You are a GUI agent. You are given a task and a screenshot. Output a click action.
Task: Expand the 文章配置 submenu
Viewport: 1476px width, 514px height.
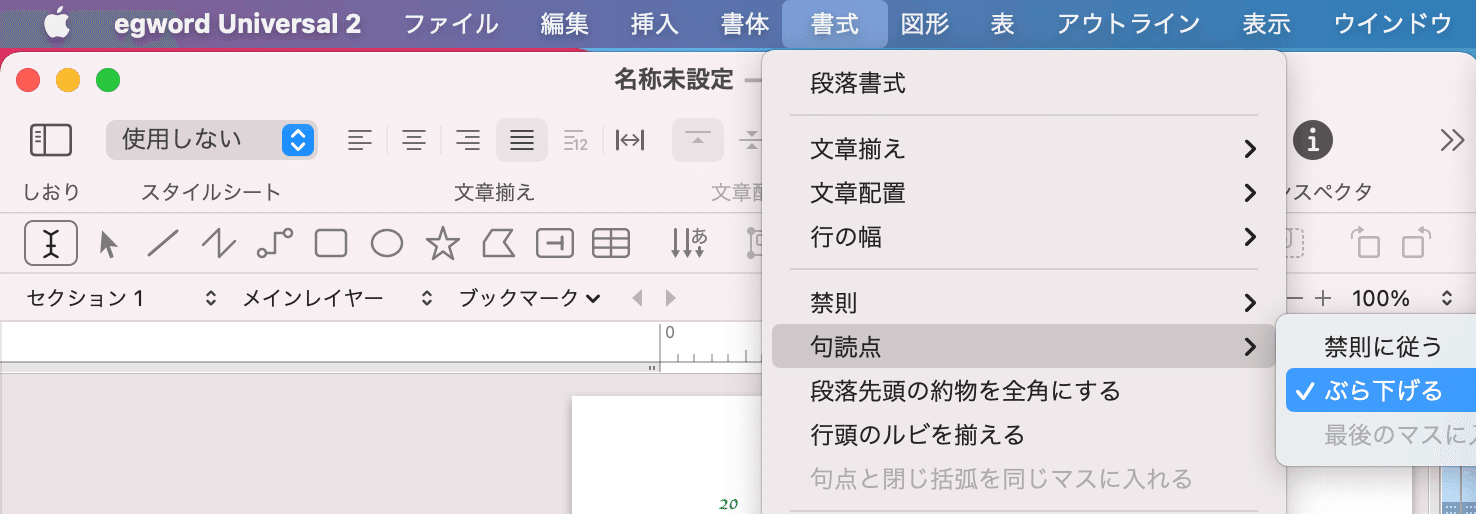[x=1024, y=193]
